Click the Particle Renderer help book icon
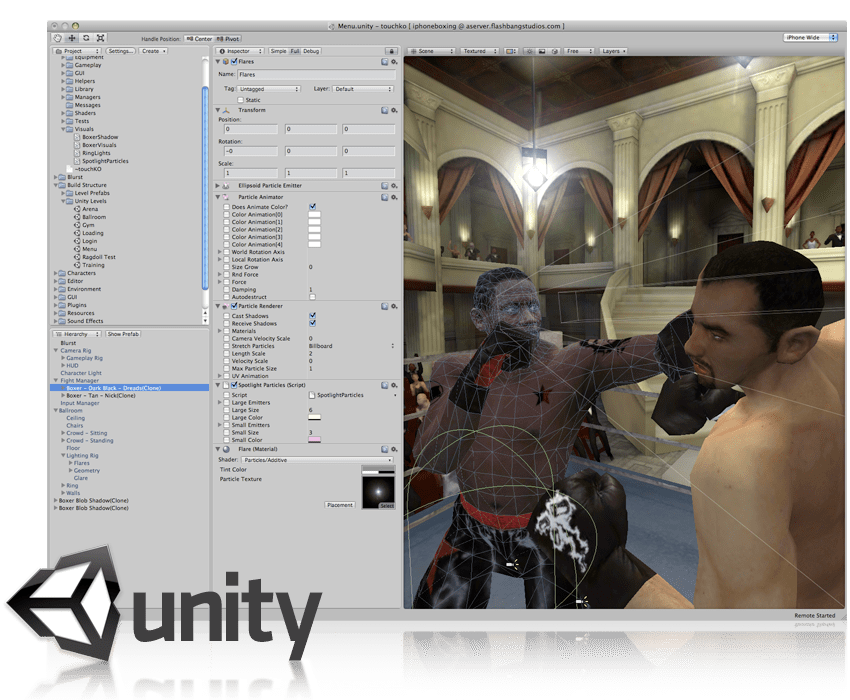850x700 pixels. 385,307
